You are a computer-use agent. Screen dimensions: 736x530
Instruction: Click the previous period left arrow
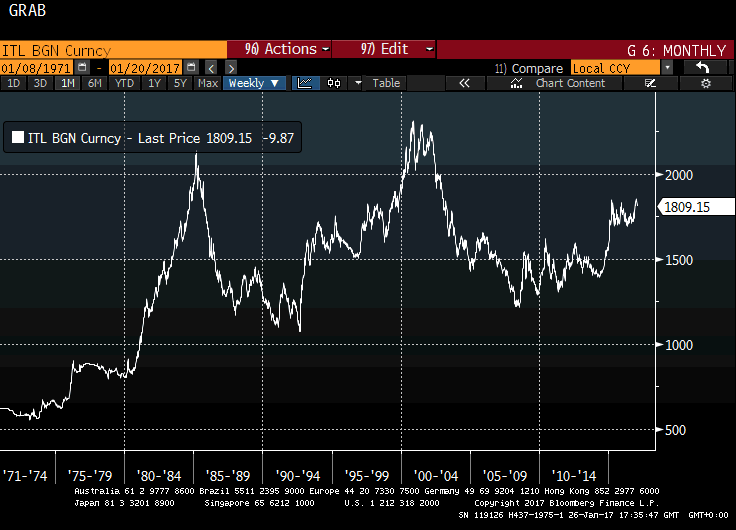point(211,68)
